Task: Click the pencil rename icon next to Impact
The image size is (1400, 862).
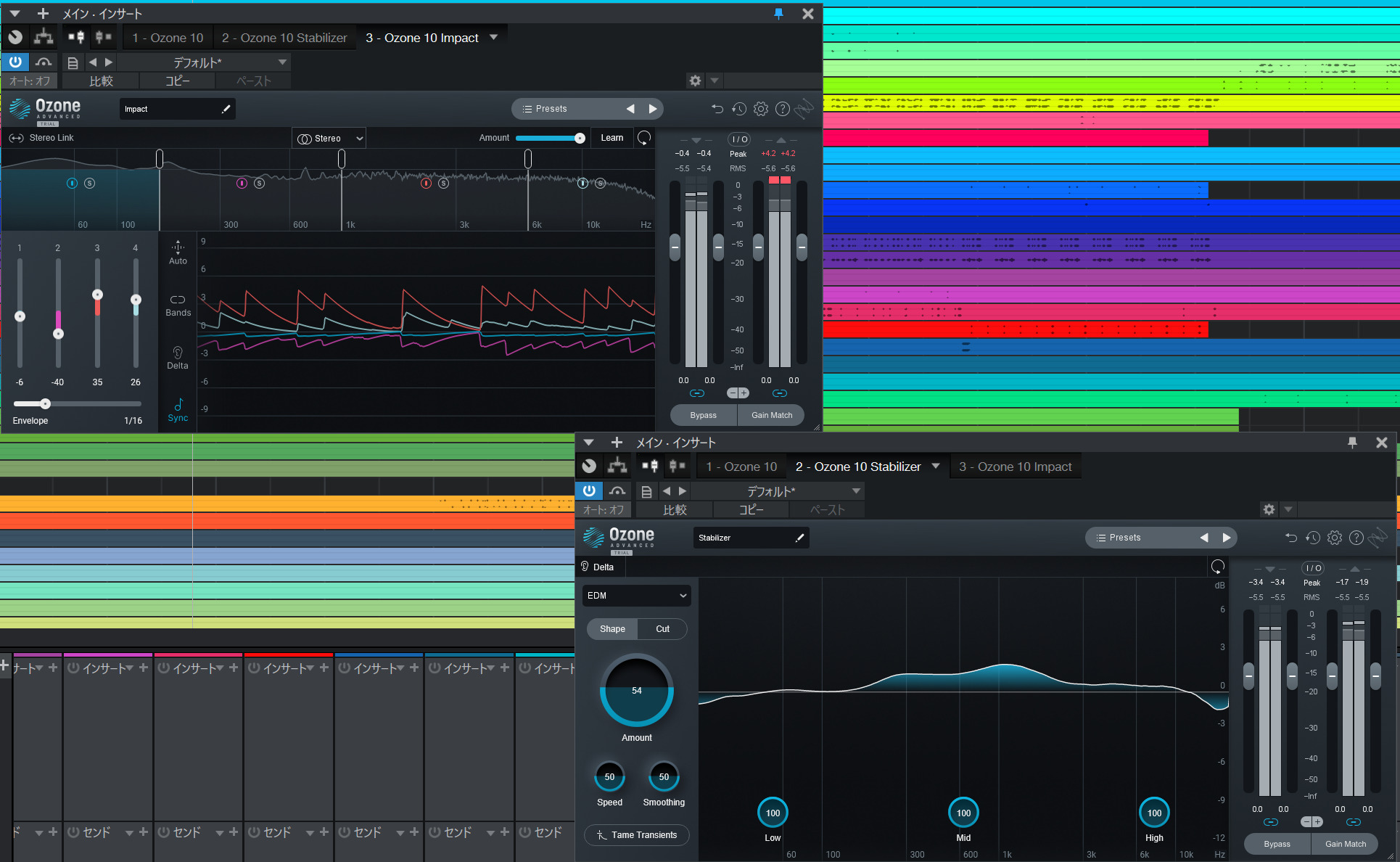Action: (226, 109)
